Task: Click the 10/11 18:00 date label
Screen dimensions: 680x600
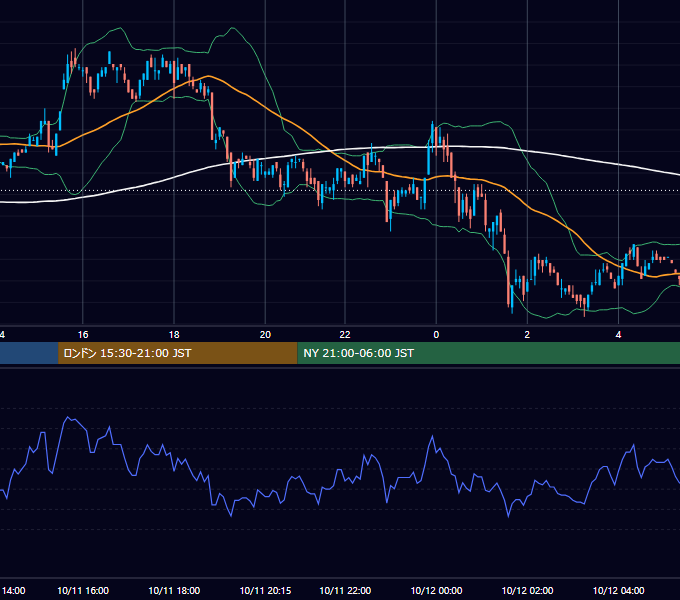Action: coord(174,590)
